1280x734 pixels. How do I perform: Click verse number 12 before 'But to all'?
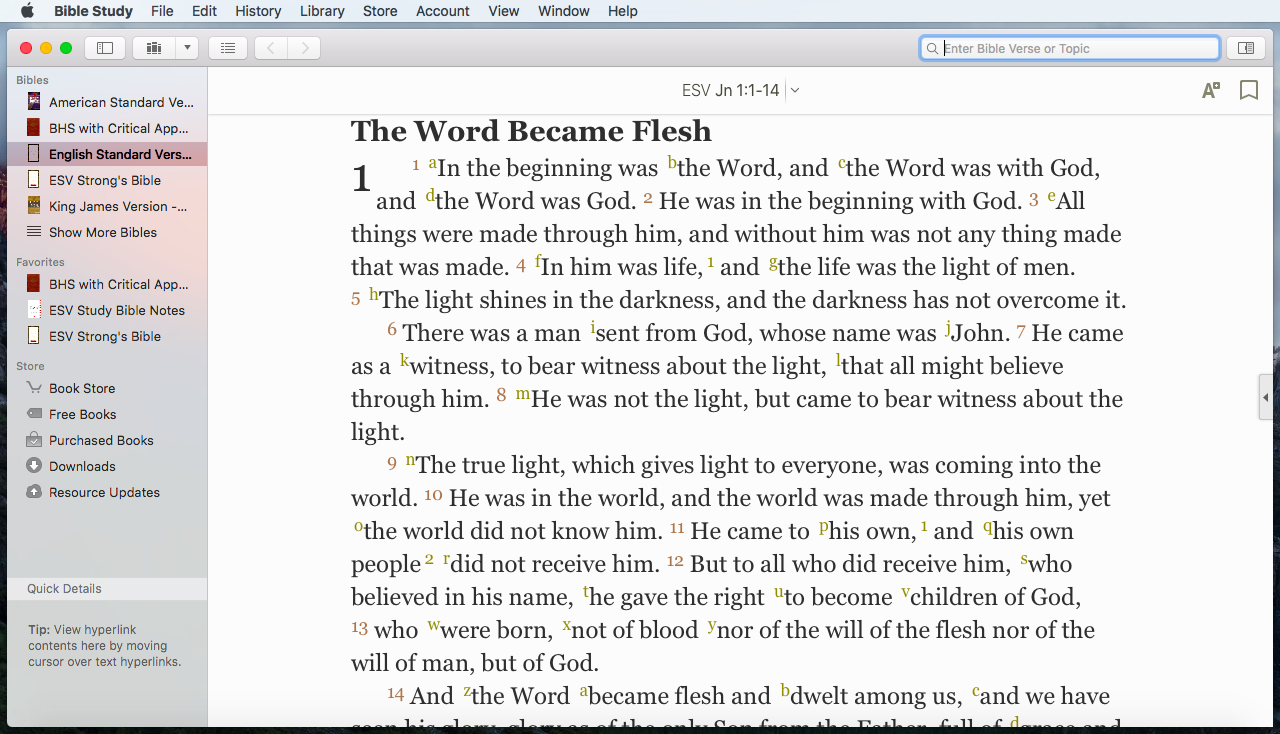(x=675, y=560)
